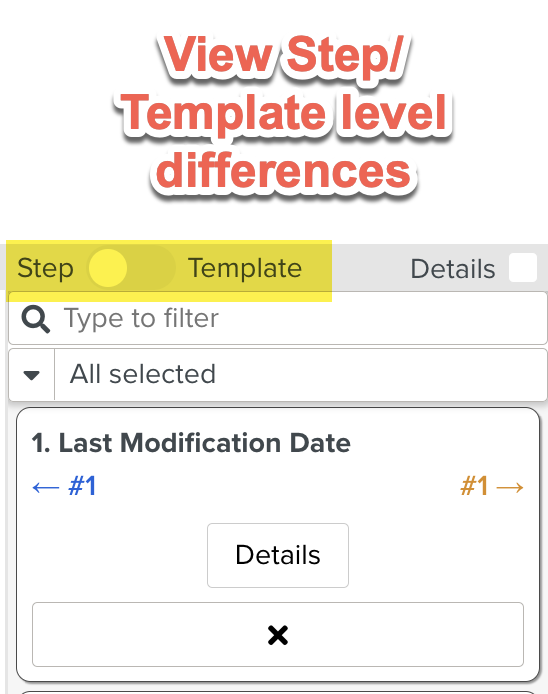Open the All selected combo box

[278, 375]
